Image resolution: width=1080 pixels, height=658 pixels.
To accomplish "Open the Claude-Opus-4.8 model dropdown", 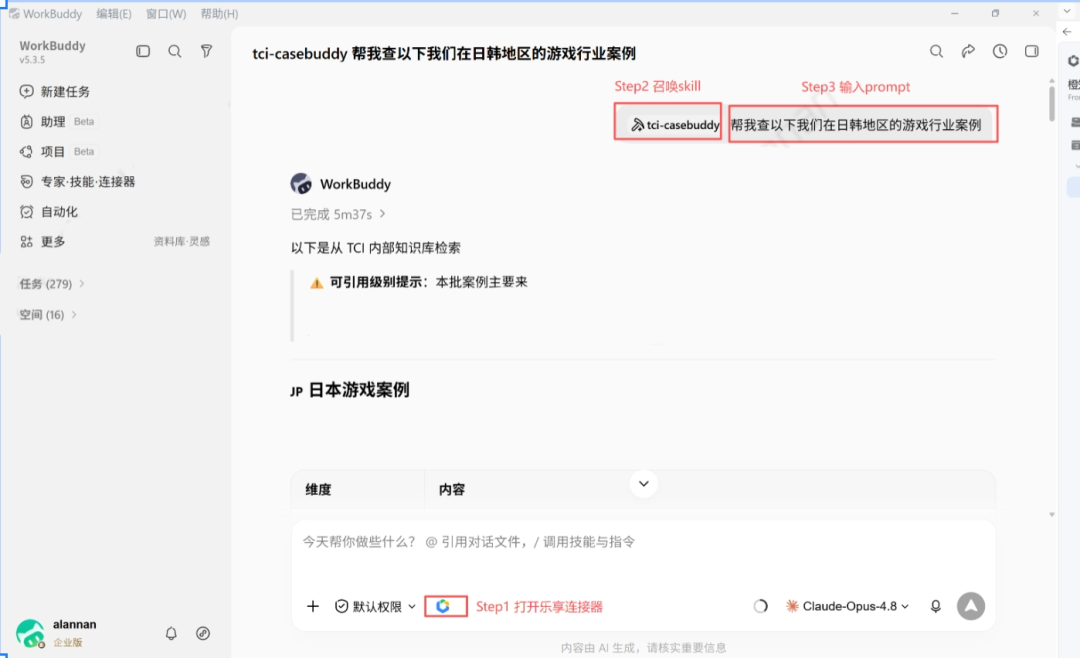I will pos(847,606).
